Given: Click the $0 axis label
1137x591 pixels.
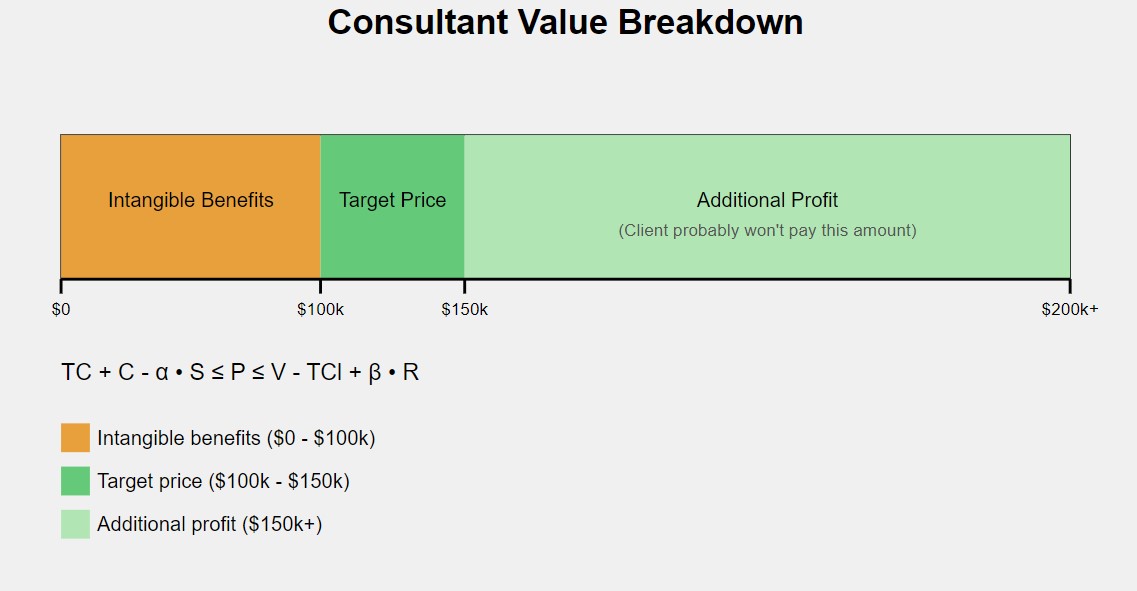Looking at the screenshot, I should pos(61,310).
